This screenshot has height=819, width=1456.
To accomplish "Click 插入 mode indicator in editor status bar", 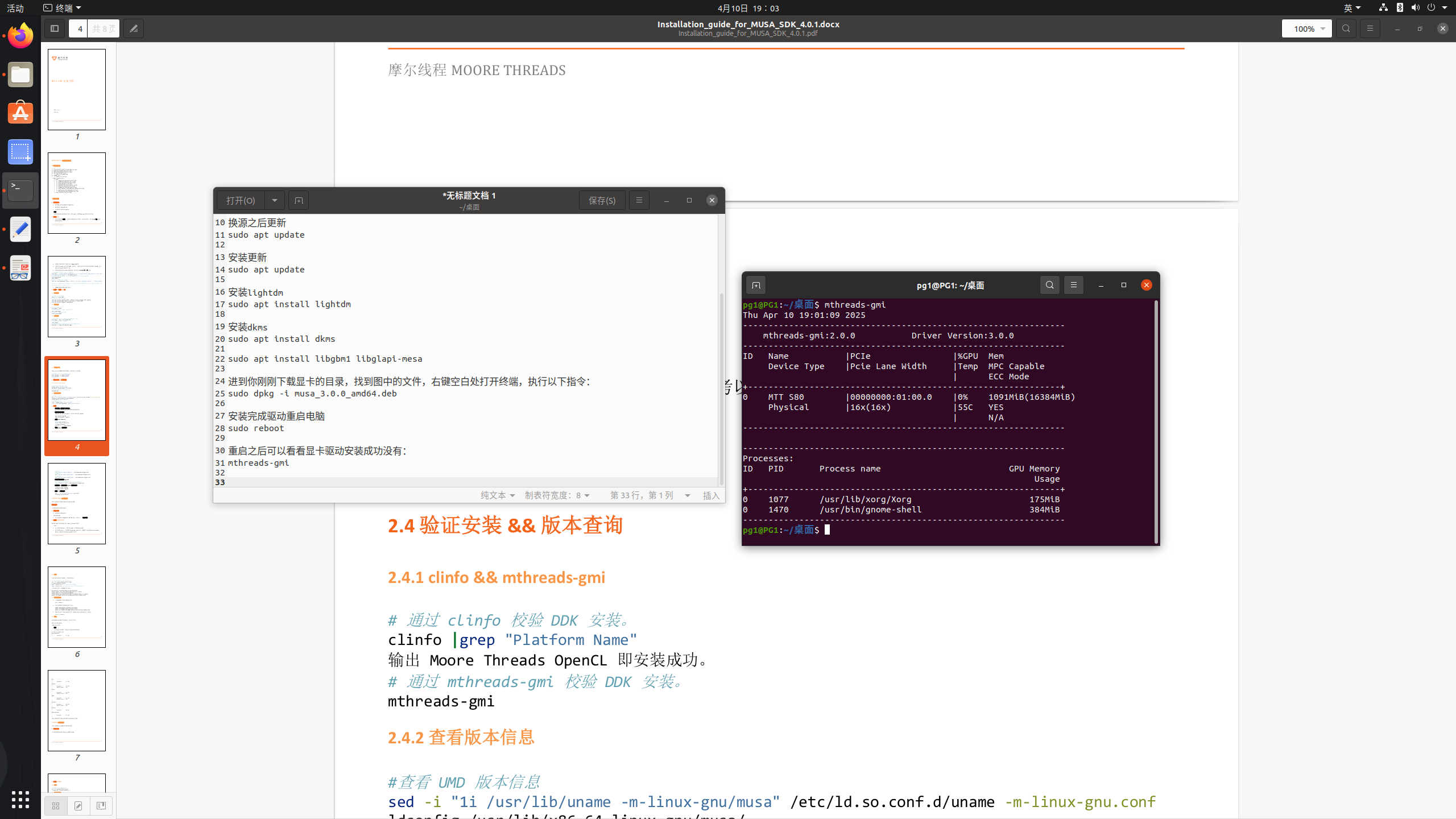I will [x=712, y=495].
